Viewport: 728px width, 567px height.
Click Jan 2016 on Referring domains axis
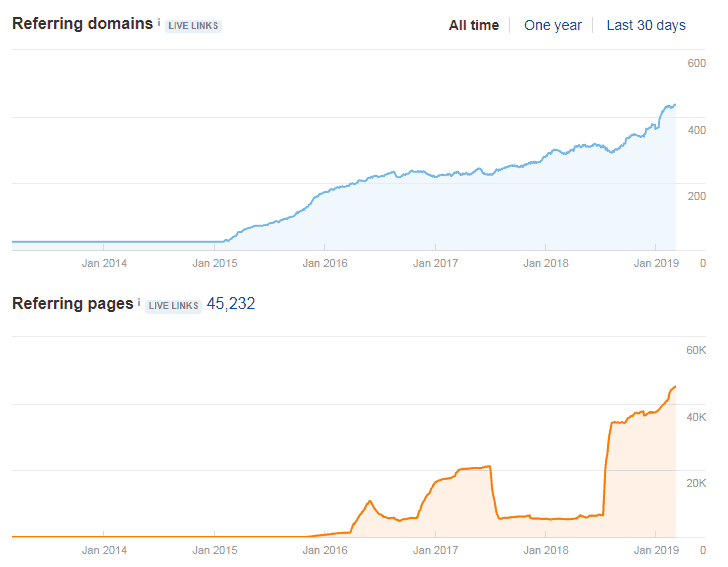point(324,263)
